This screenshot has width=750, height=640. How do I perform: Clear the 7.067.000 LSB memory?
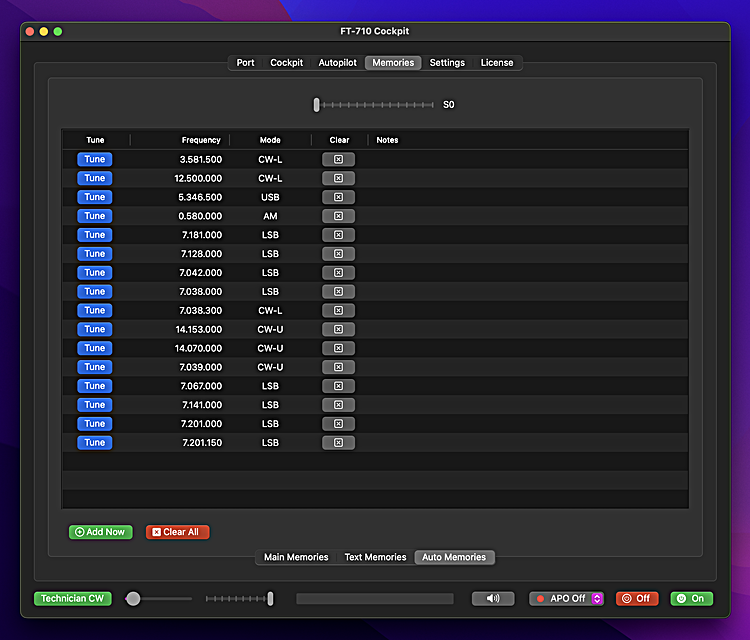point(338,386)
